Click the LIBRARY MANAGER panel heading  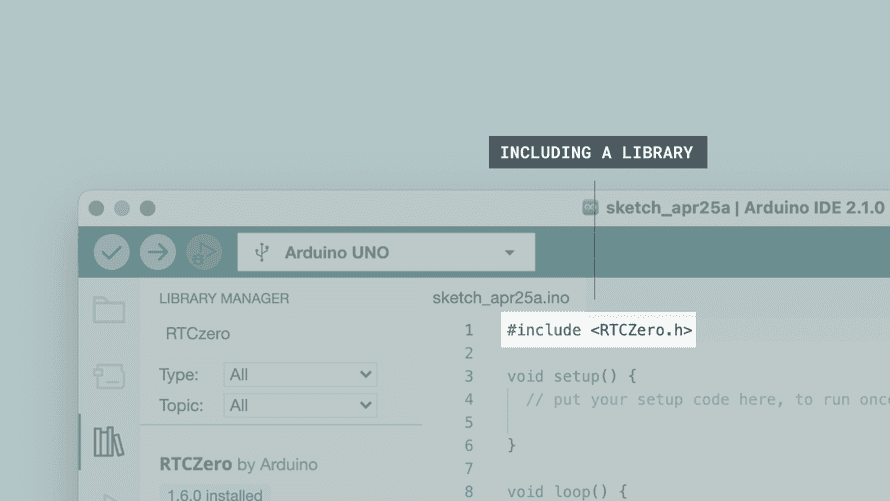[x=224, y=298]
